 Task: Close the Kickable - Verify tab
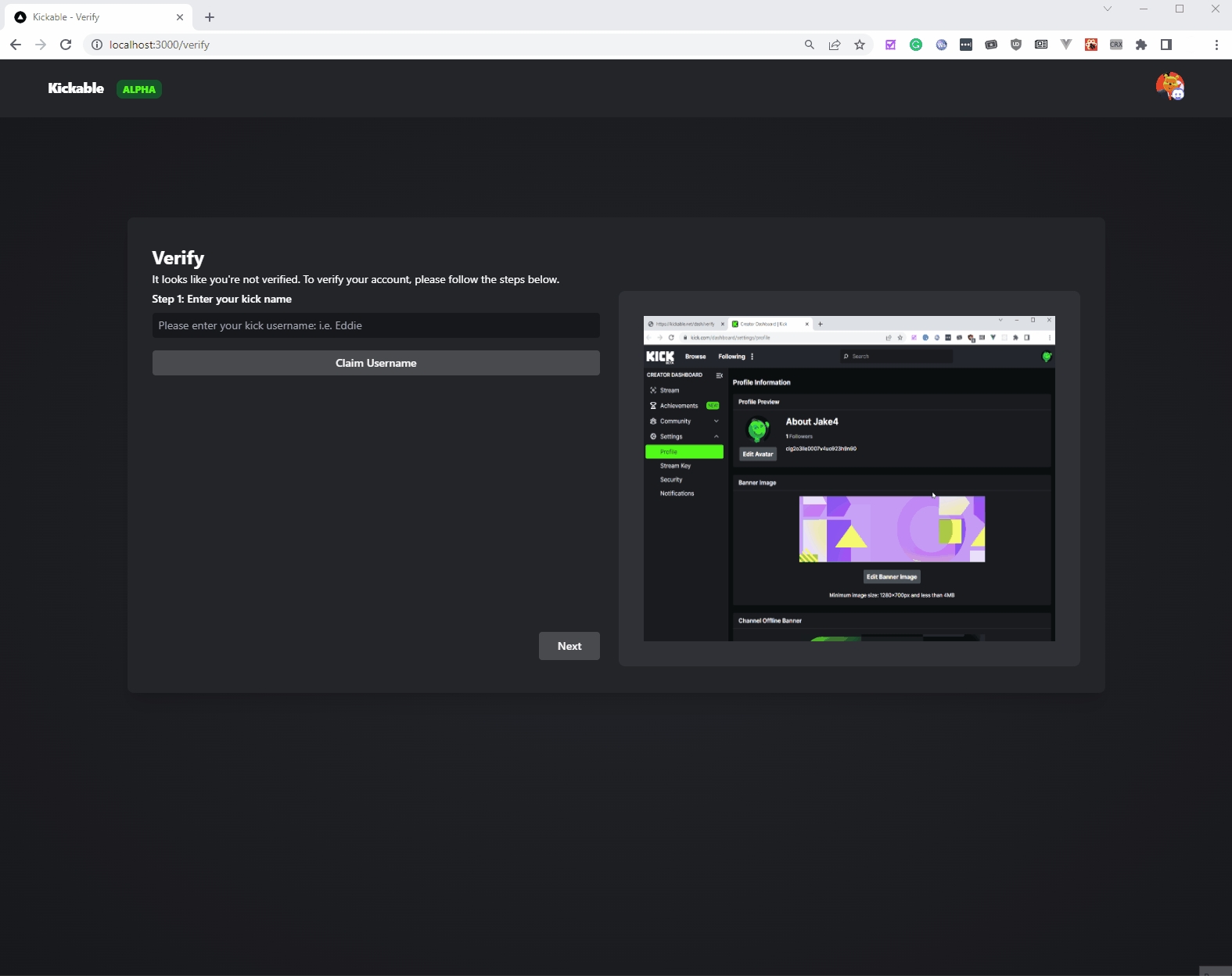(180, 17)
